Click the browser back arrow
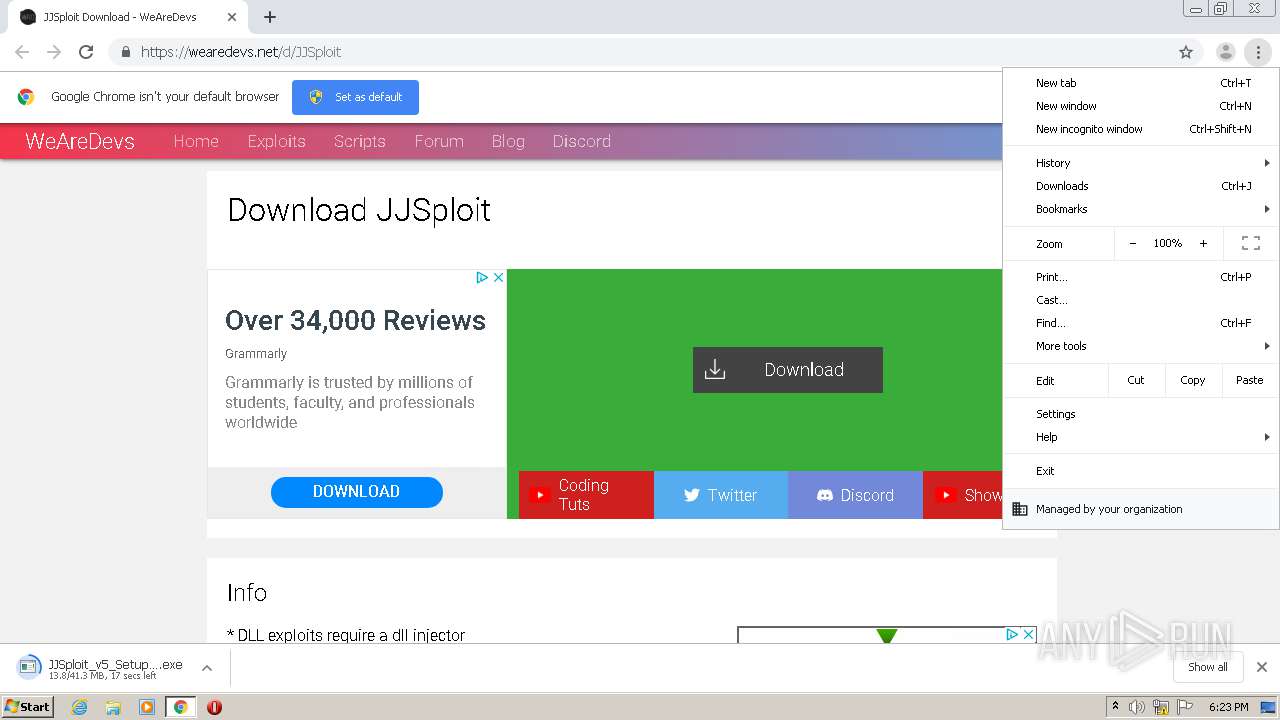This screenshot has height=720, width=1280. click(x=22, y=52)
